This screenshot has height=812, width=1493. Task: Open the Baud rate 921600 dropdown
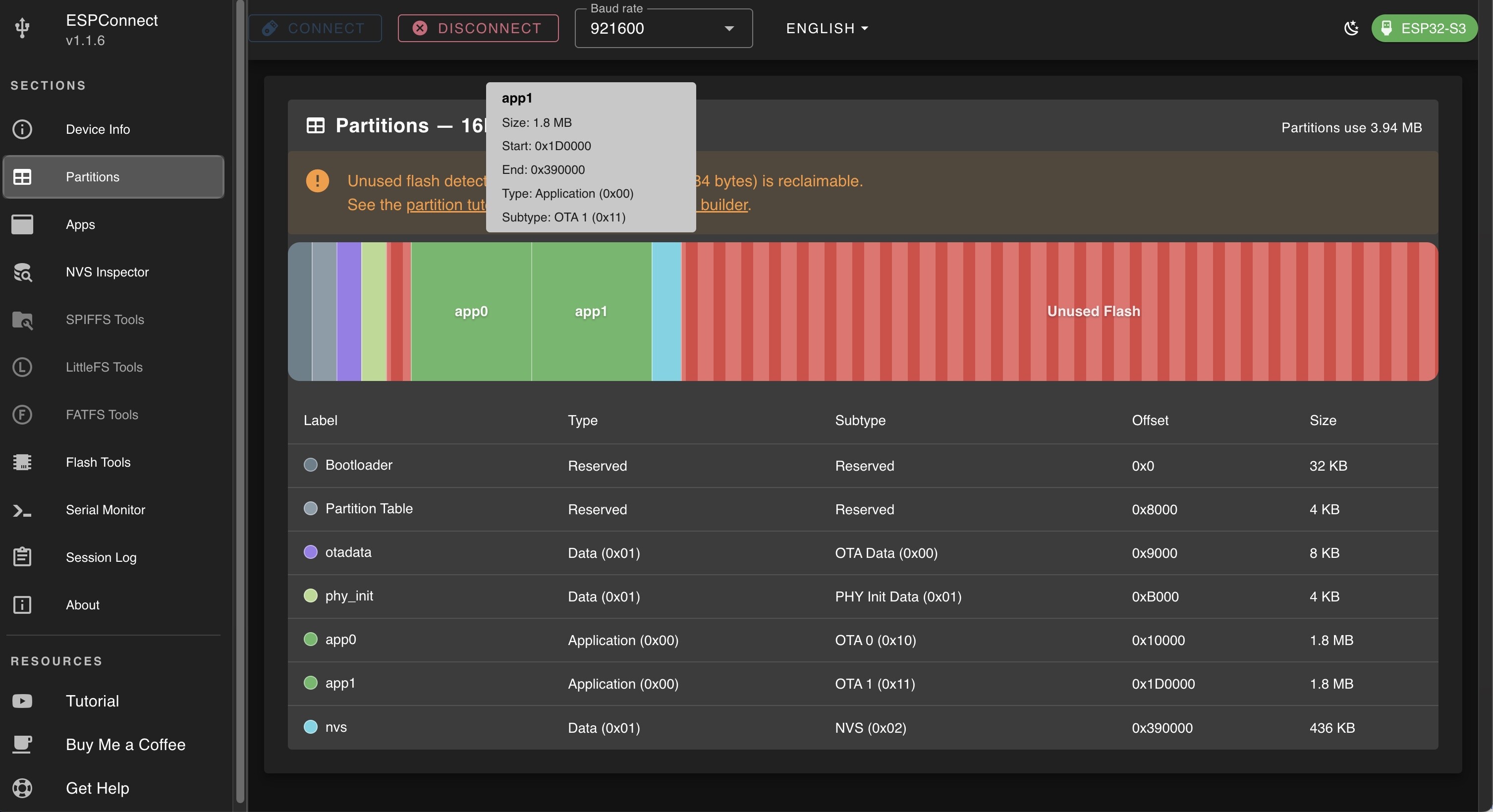pos(663,28)
